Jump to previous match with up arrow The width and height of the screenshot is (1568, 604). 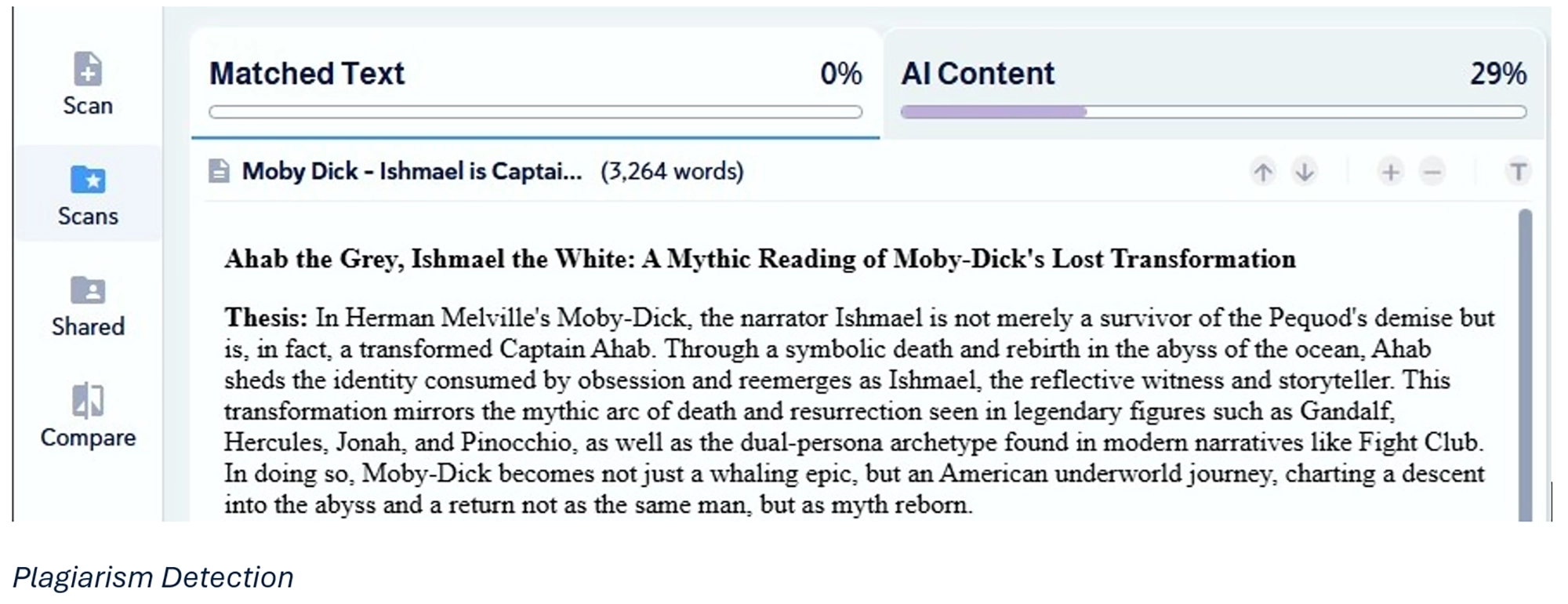click(x=1262, y=172)
